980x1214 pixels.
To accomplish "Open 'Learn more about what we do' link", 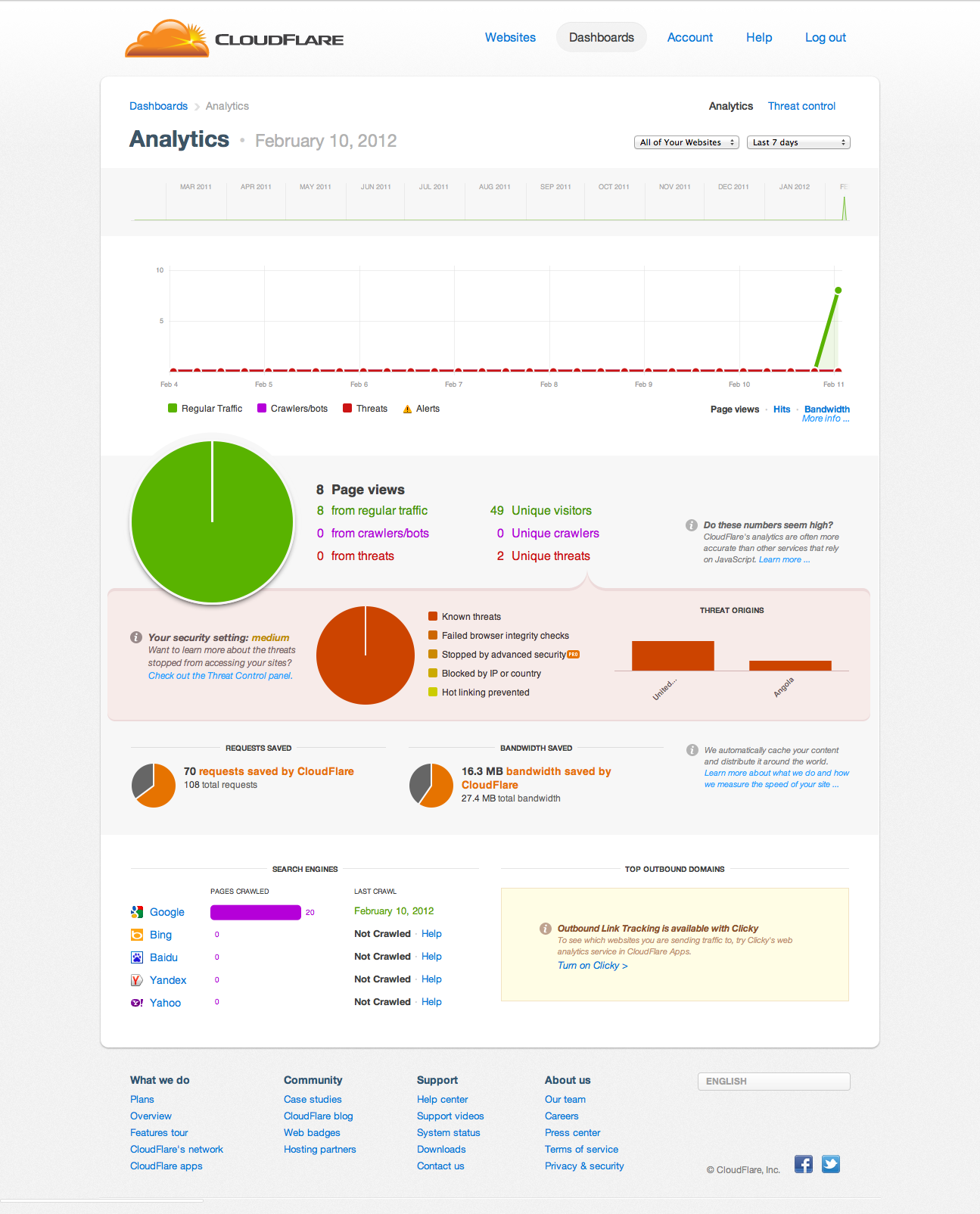I will (776, 779).
